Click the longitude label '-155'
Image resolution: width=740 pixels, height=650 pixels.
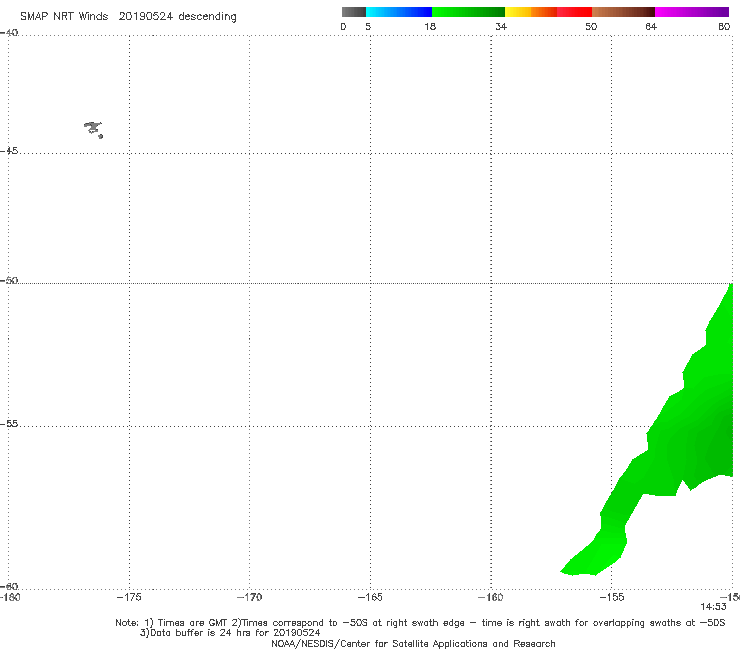(x=612, y=597)
